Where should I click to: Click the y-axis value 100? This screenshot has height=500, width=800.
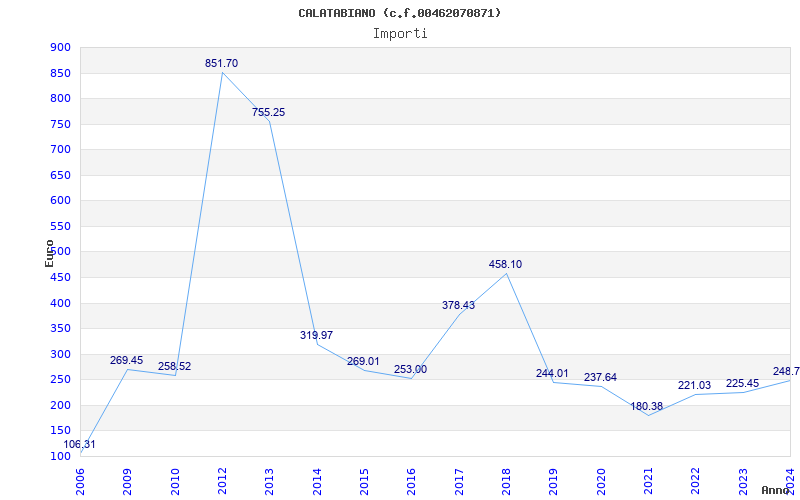coord(60,456)
